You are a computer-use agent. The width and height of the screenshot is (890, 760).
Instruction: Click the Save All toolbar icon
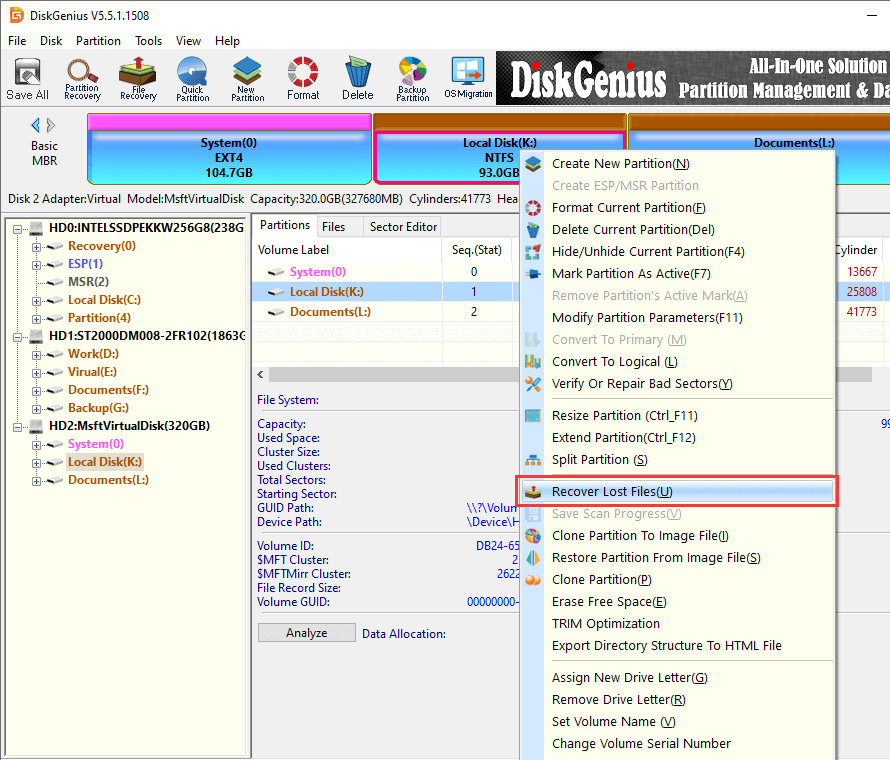[x=27, y=78]
